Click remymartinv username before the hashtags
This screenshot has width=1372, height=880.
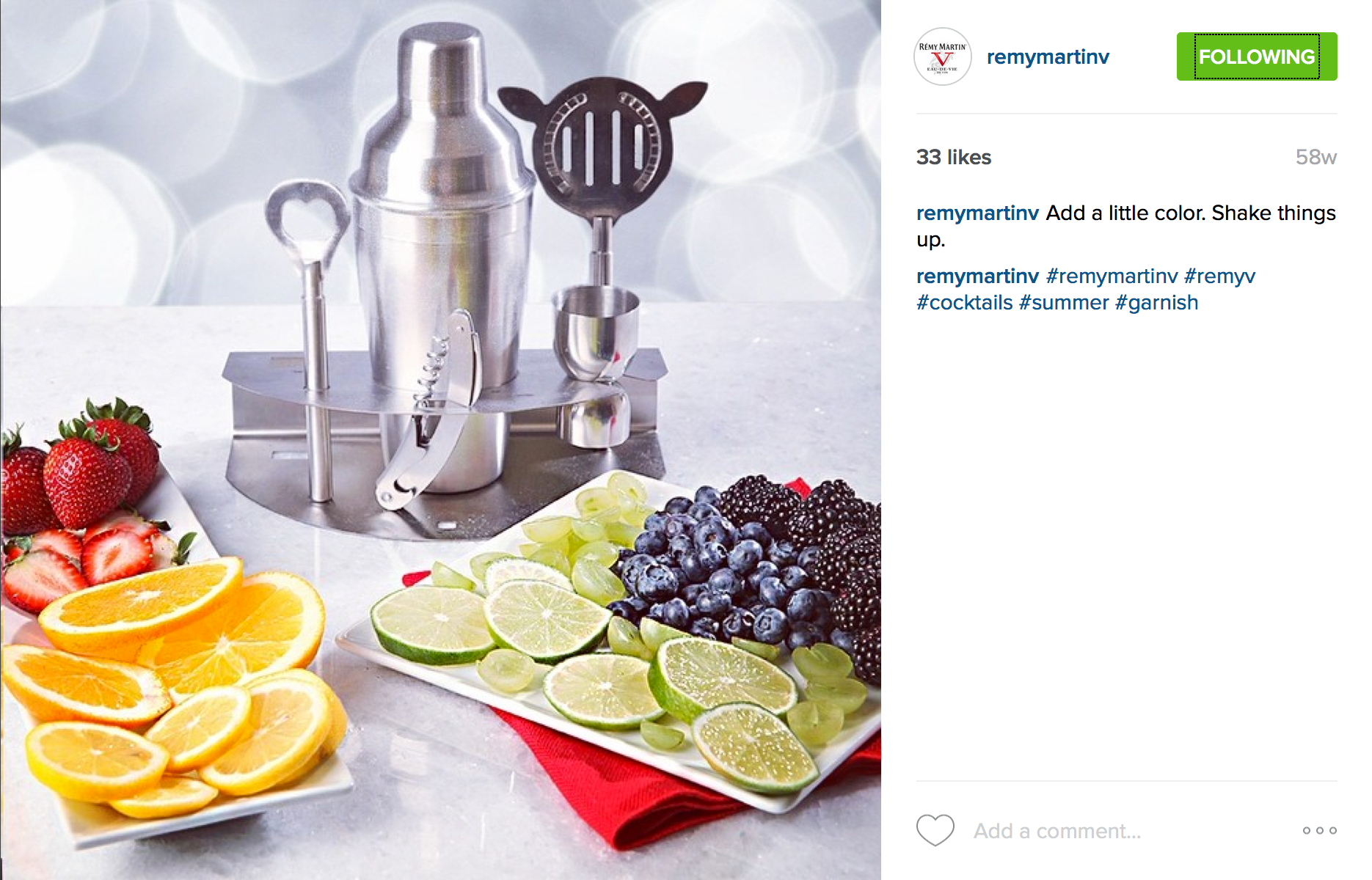(x=977, y=276)
